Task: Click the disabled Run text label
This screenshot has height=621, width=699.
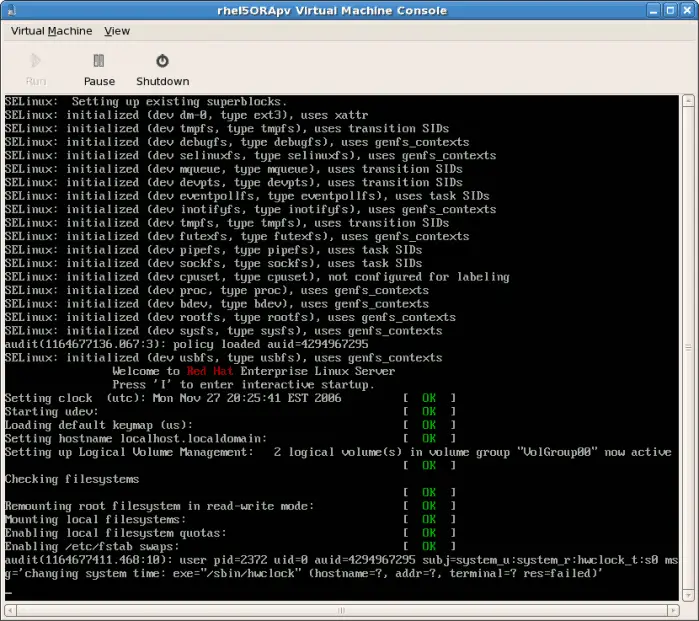Action: [35, 81]
